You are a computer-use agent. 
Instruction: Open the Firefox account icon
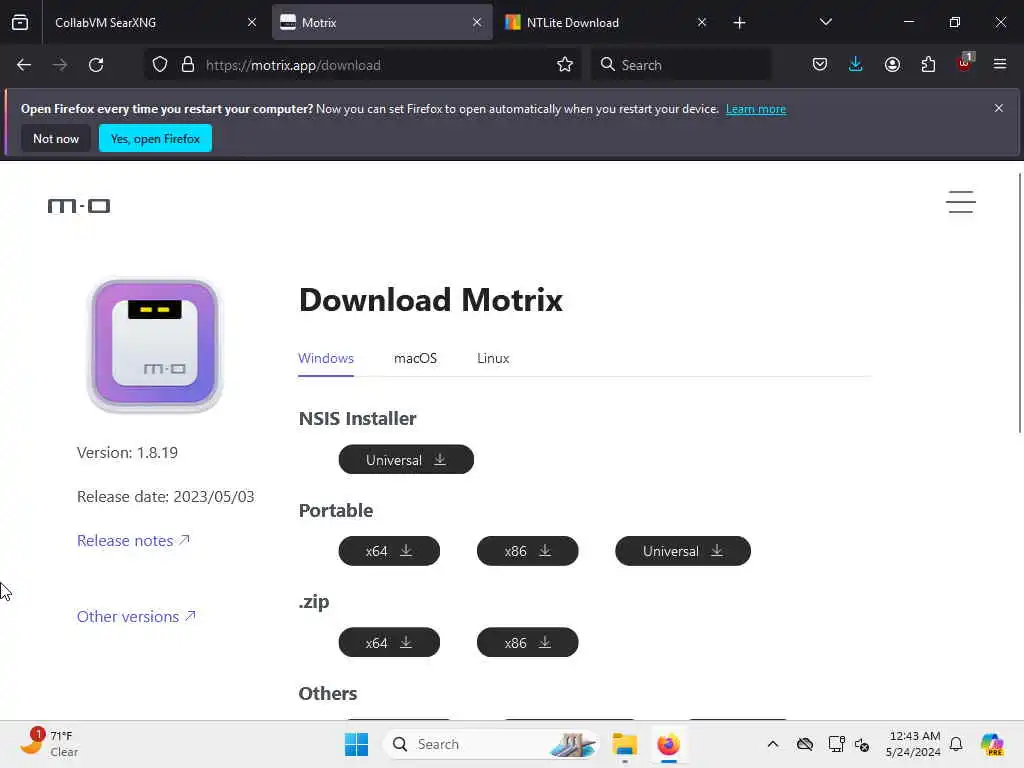[892, 65]
